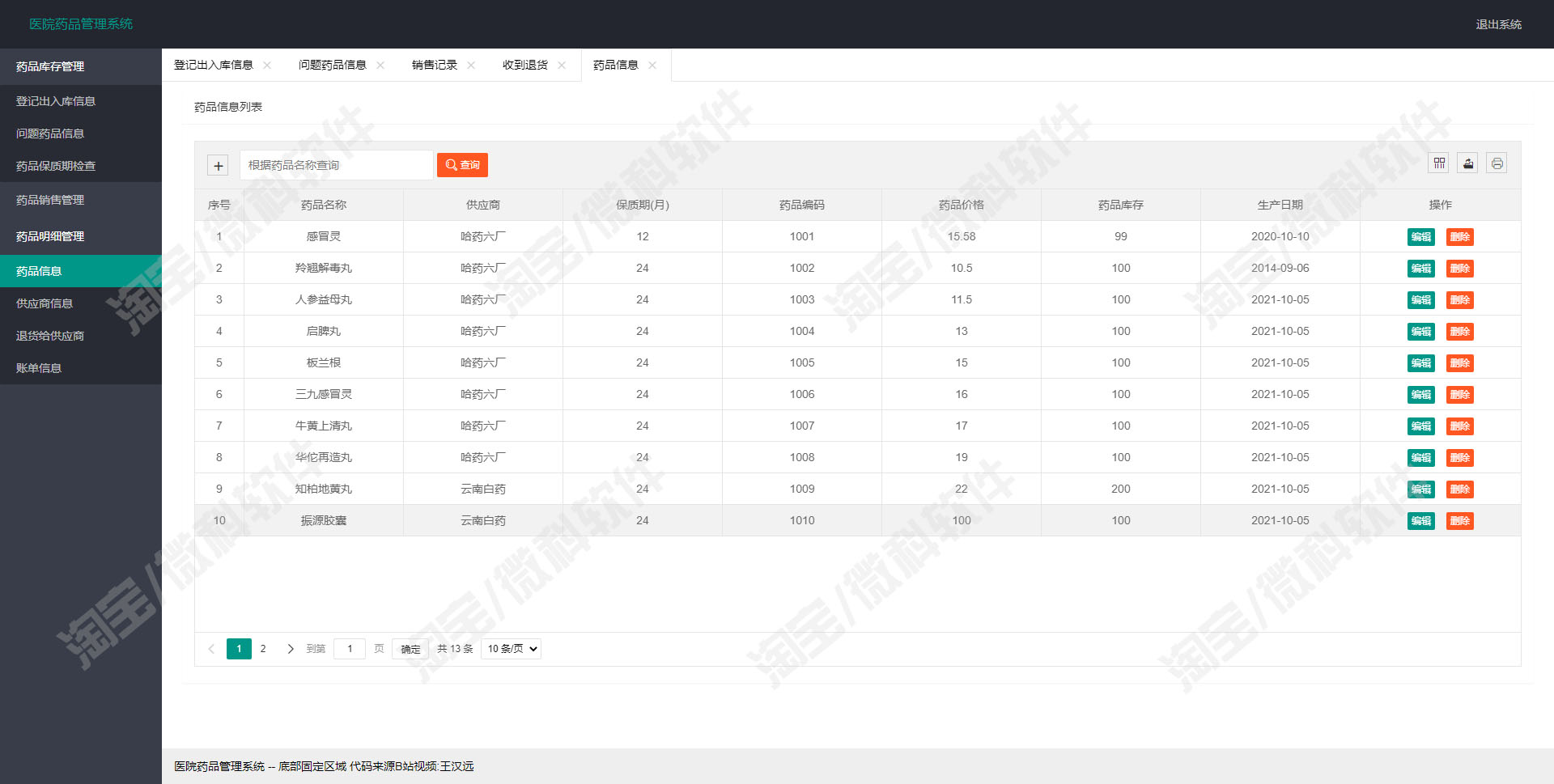Switch to the 登记出入库信息 tab
1554x784 pixels.
point(214,65)
